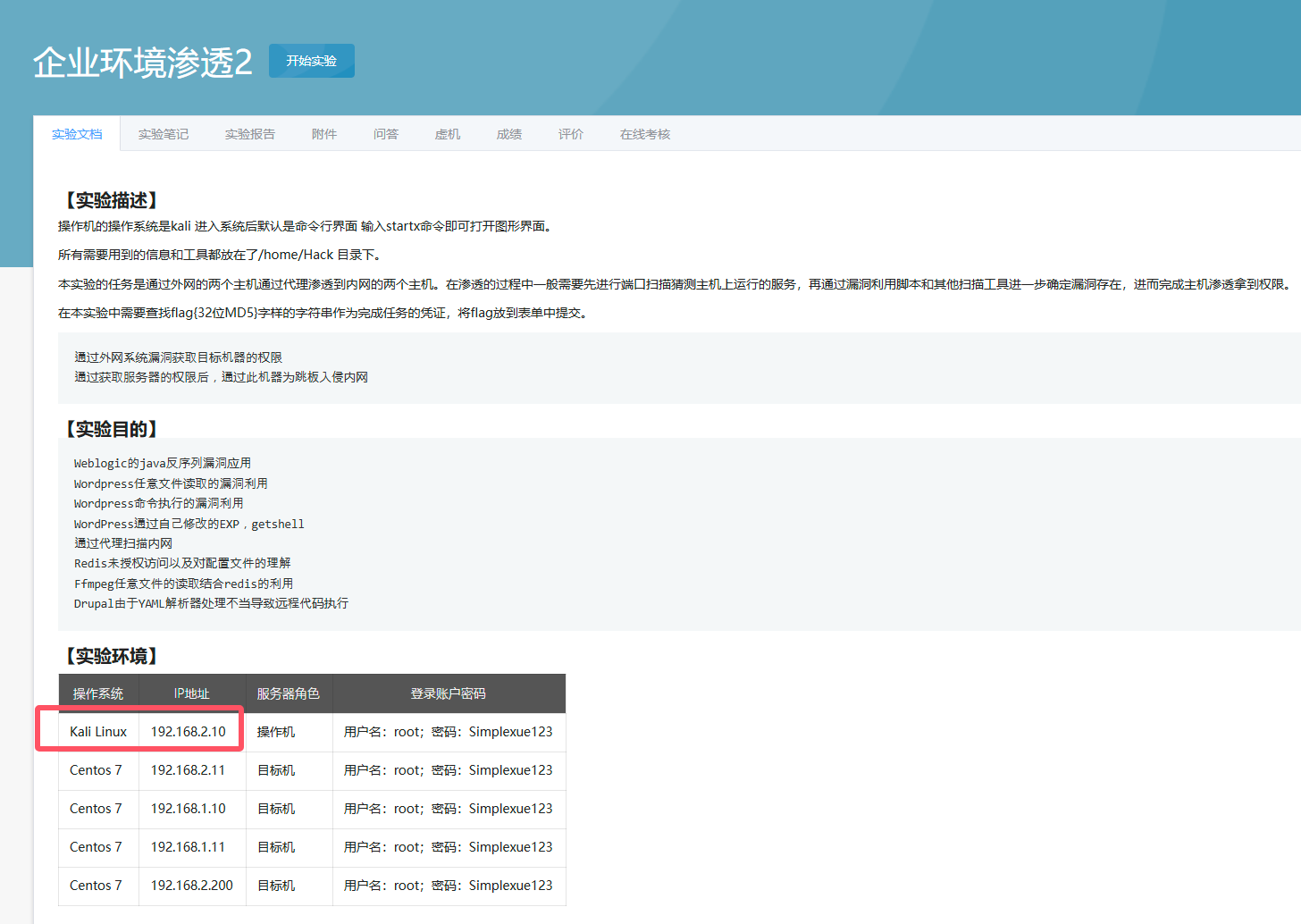Click the 操作系统 column header
This screenshot has height=924, width=1301.
pos(98,693)
